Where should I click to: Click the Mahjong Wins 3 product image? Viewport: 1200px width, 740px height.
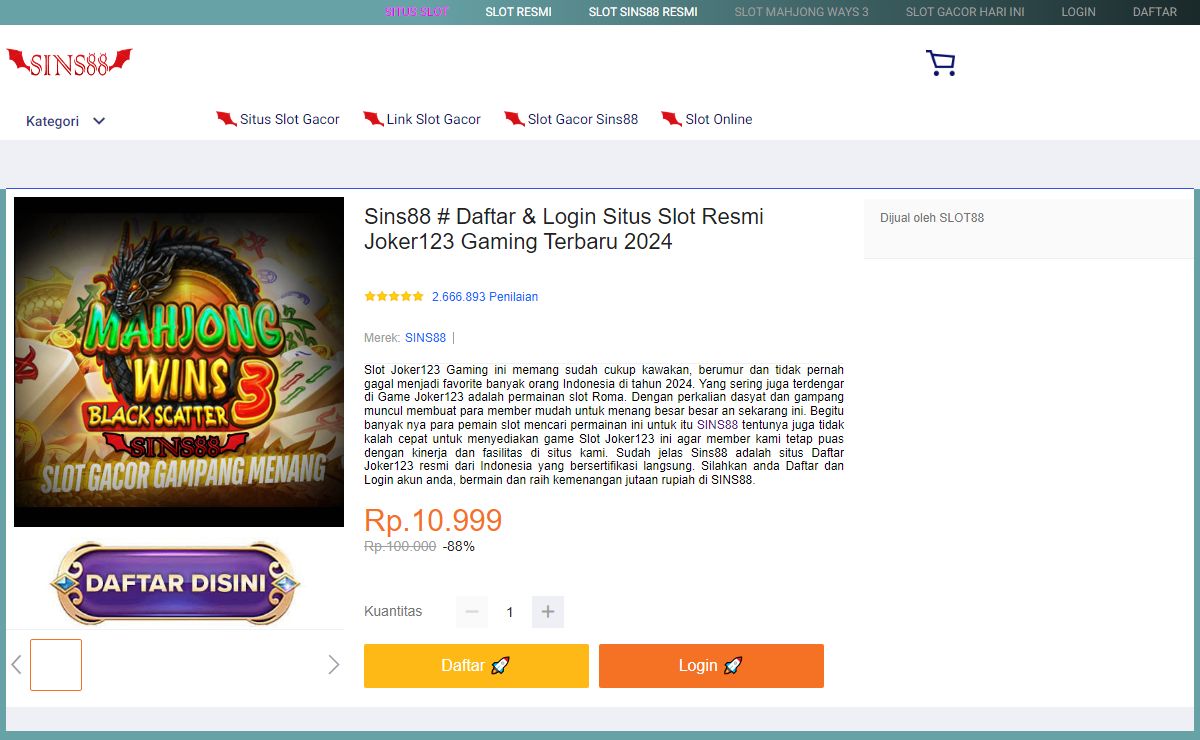(x=179, y=361)
